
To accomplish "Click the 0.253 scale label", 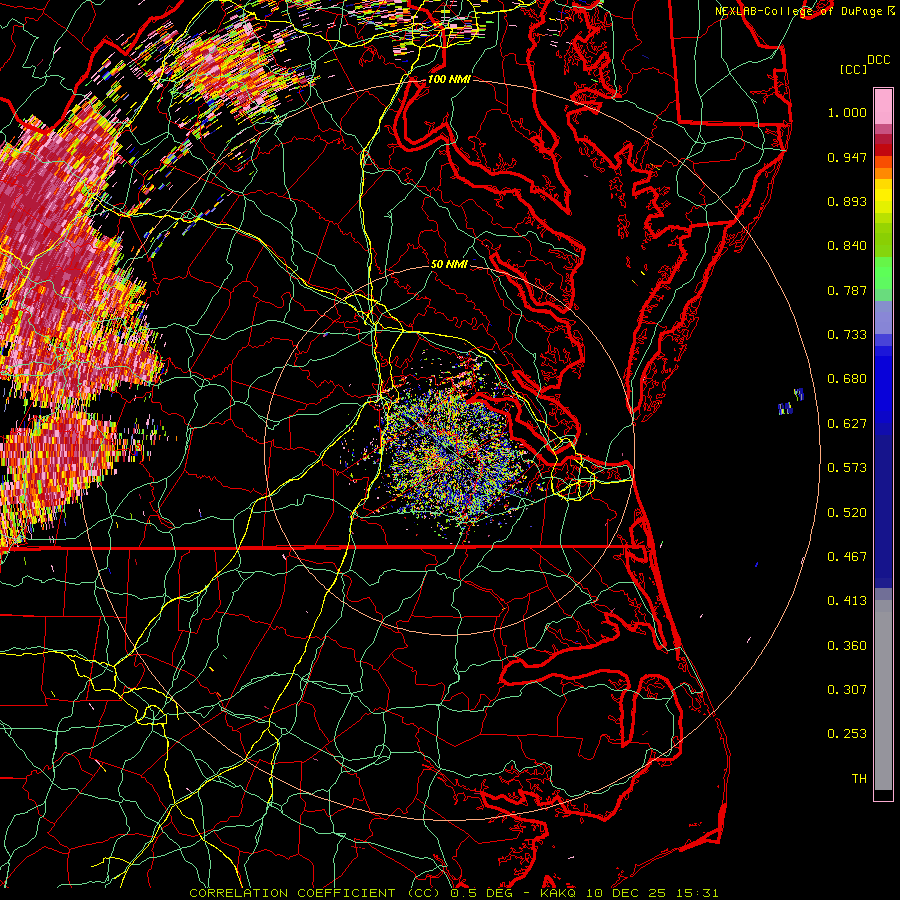I will [847, 734].
